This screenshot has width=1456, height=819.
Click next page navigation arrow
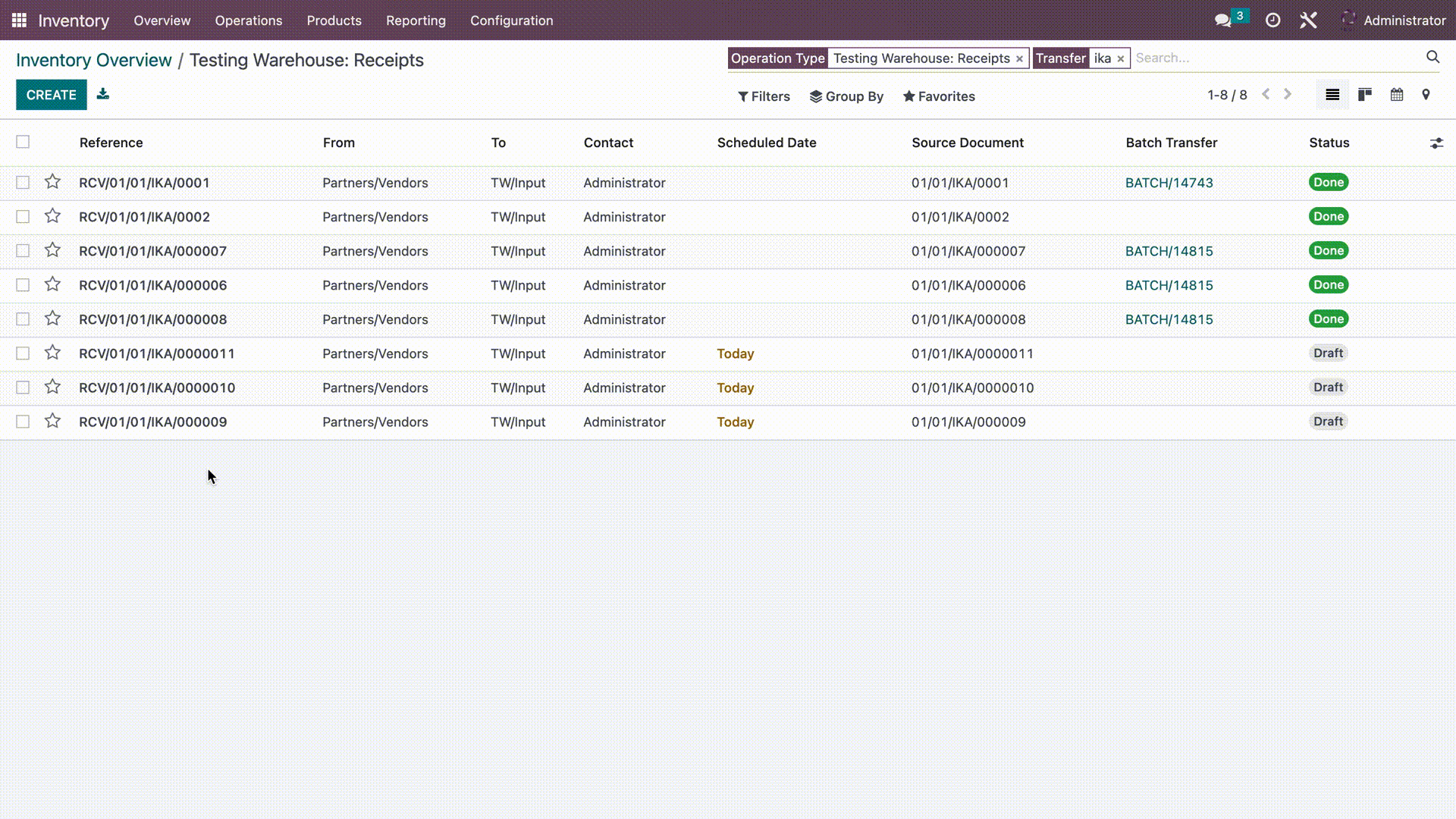(x=1290, y=94)
